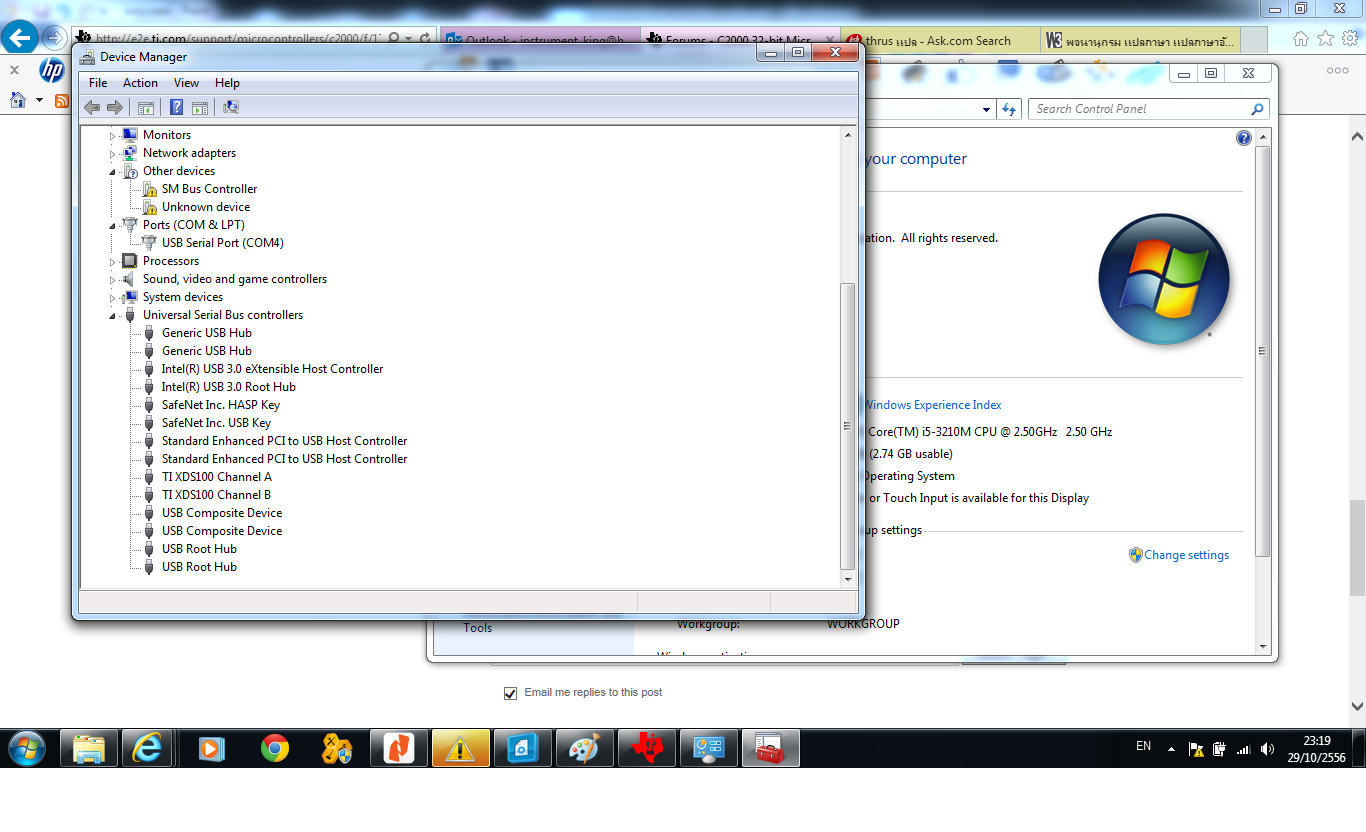This screenshot has width=1366, height=832.
Task: Expand the Network adapters category
Action: 113,153
